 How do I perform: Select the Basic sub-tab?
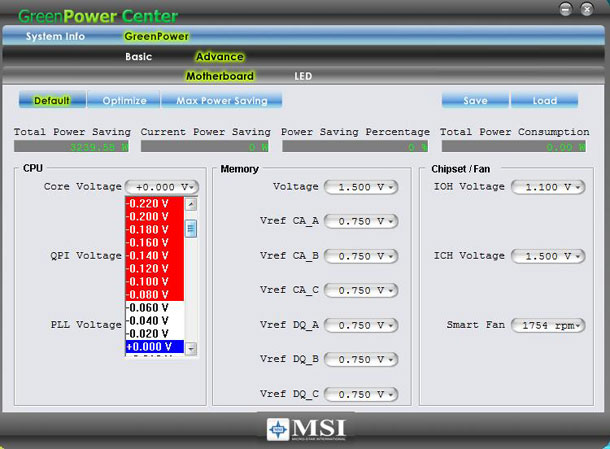(138, 57)
